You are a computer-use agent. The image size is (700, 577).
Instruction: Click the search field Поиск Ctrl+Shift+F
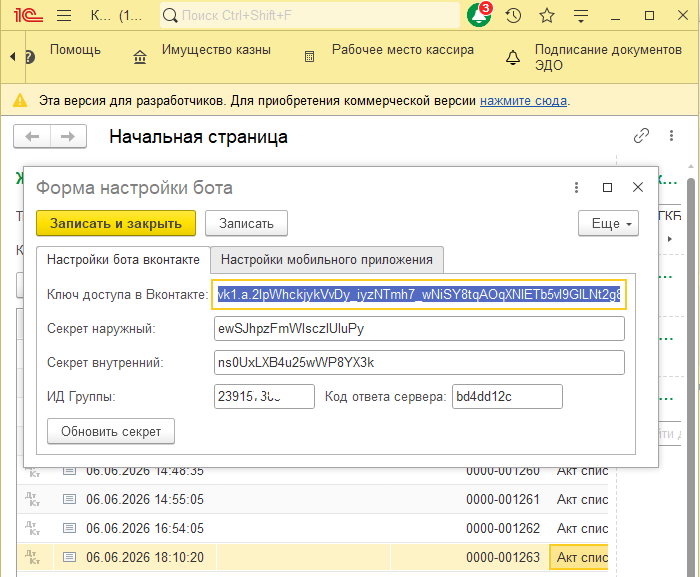(310, 16)
